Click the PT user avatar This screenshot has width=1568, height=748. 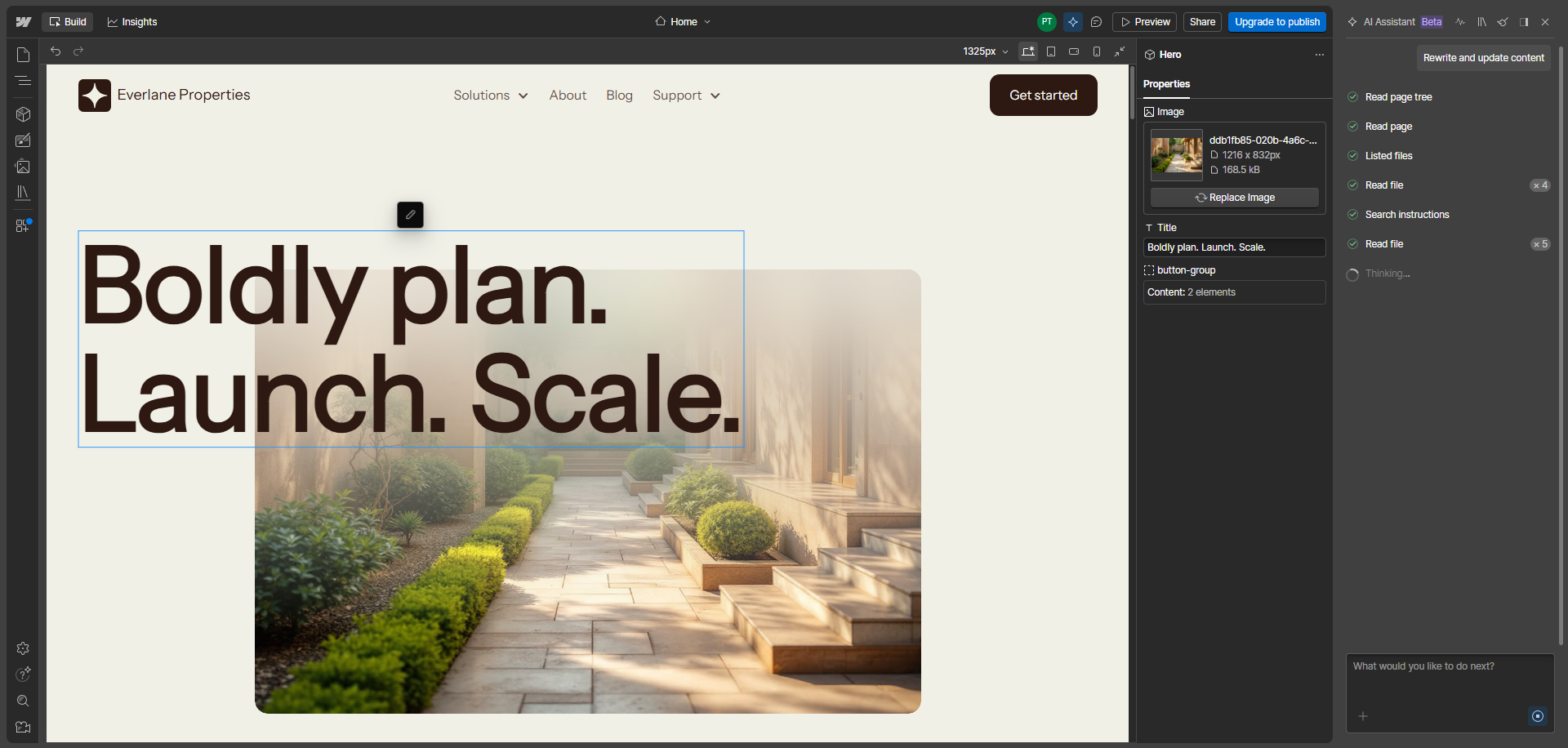coord(1046,22)
